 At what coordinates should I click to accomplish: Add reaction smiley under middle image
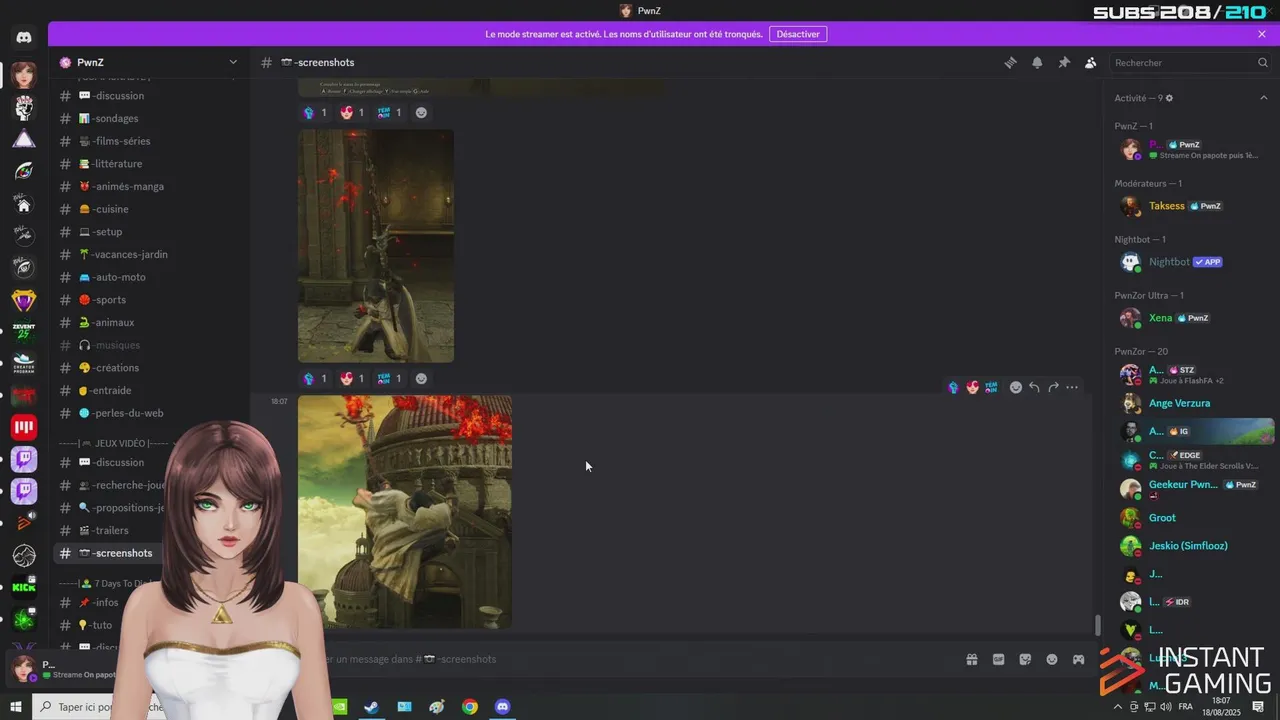[x=421, y=379]
